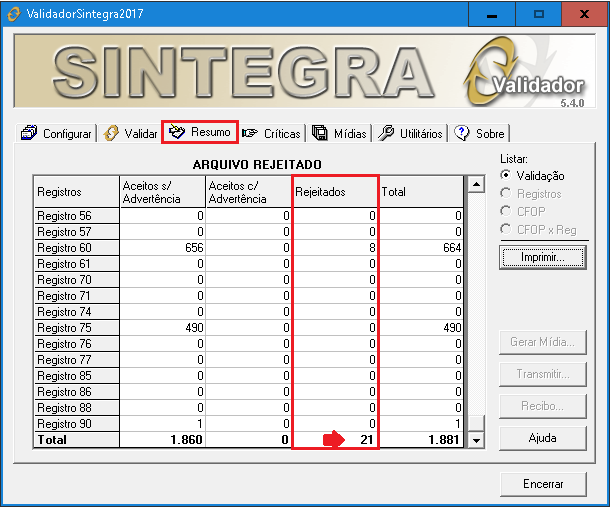The image size is (612, 508).
Task: Close the ValidadorSintegra2017 window
Action: point(585,14)
